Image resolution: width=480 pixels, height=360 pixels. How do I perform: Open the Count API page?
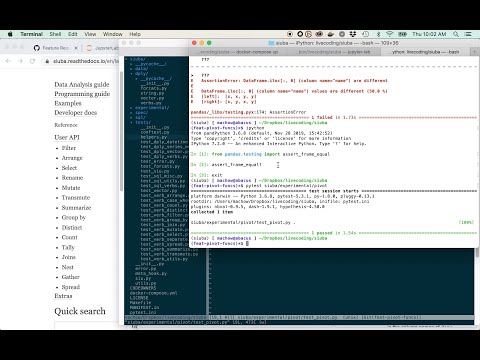click(x=69, y=237)
